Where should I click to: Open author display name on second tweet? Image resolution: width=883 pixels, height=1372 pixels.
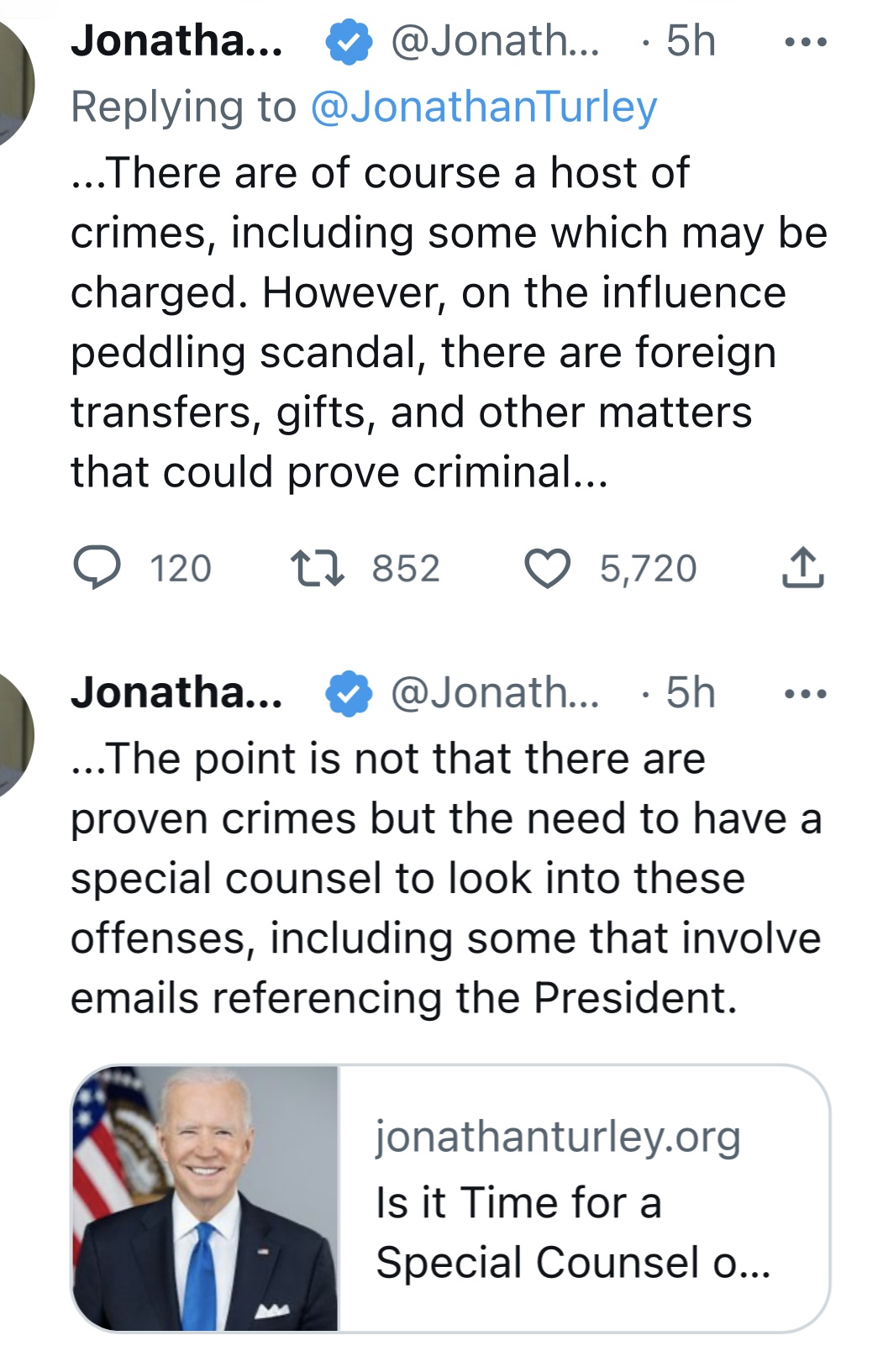177,692
